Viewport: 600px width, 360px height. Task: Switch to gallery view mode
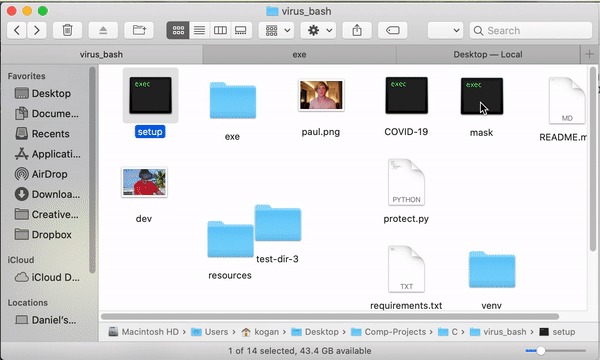click(x=241, y=30)
